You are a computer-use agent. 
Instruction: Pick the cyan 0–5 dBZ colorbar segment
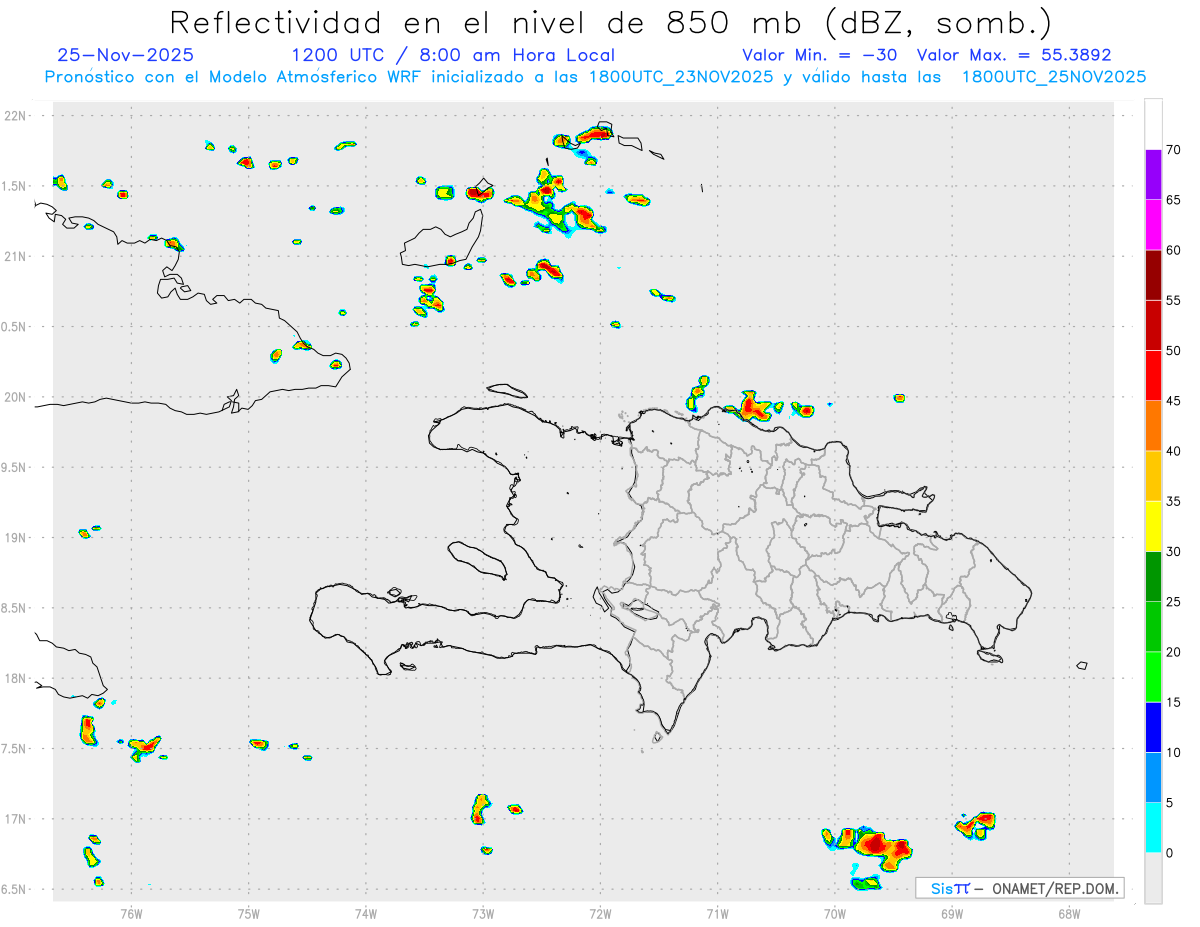coord(1153,828)
